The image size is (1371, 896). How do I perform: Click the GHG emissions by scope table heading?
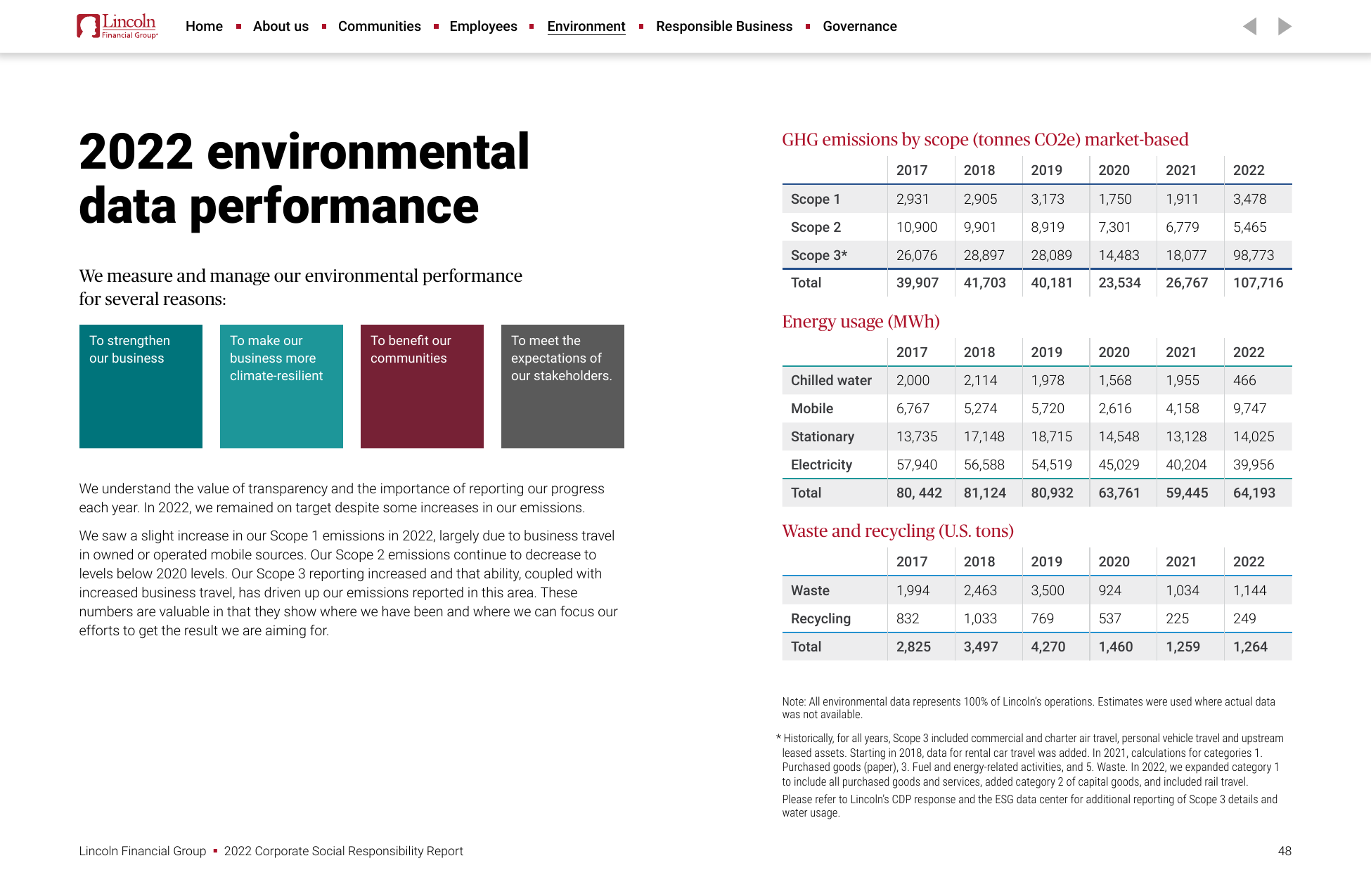pos(985,139)
